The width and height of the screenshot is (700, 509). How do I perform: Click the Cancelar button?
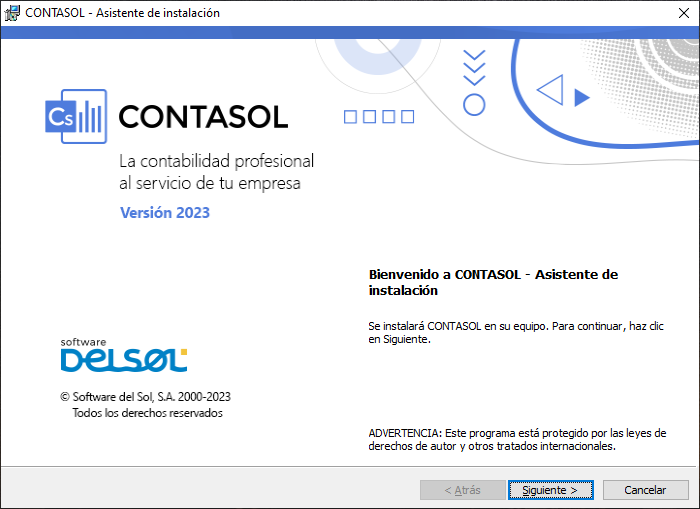(x=645, y=490)
